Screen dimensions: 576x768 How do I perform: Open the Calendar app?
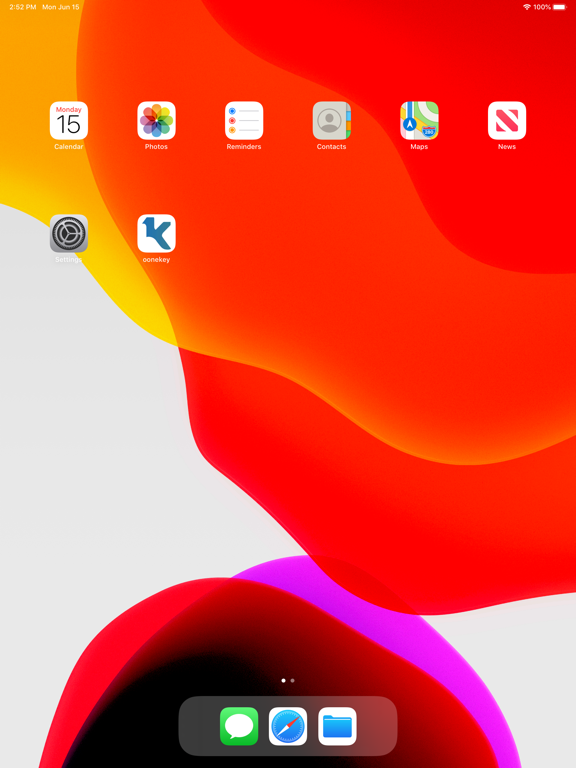point(69,120)
